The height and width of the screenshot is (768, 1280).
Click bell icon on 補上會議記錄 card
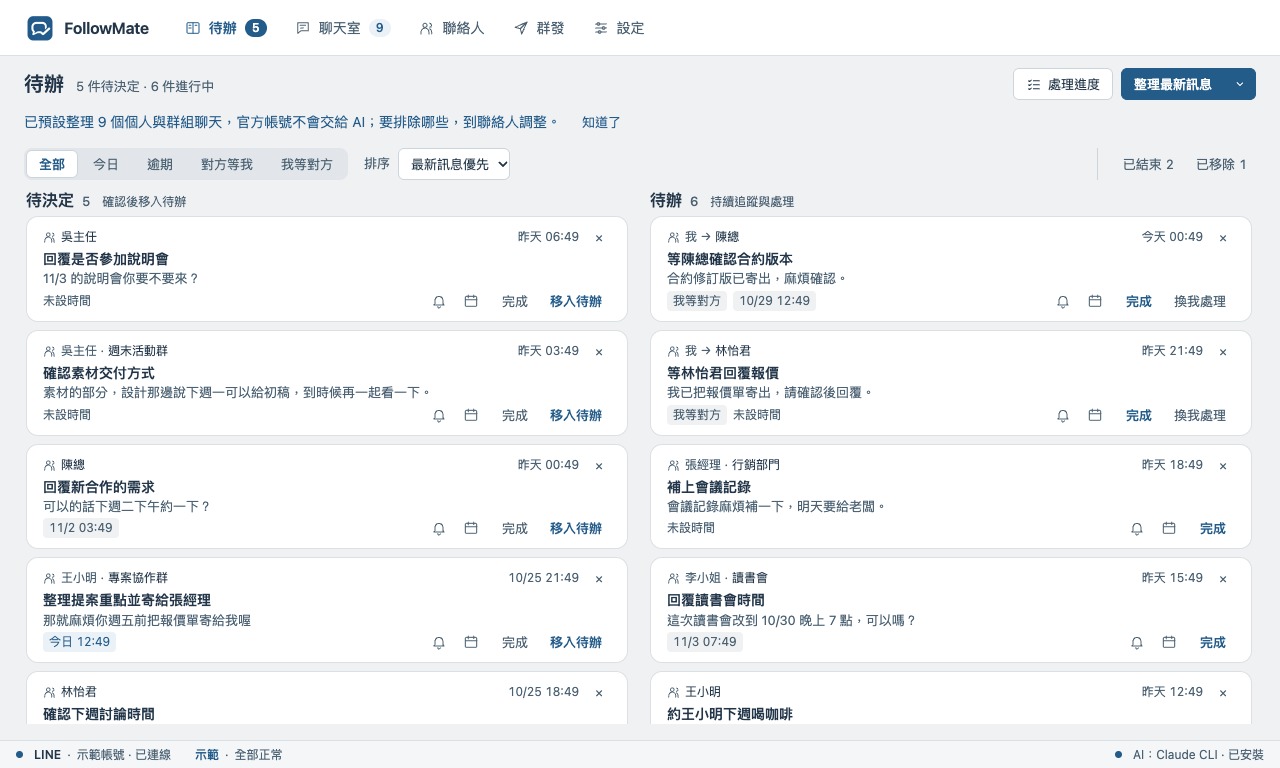point(1137,529)
